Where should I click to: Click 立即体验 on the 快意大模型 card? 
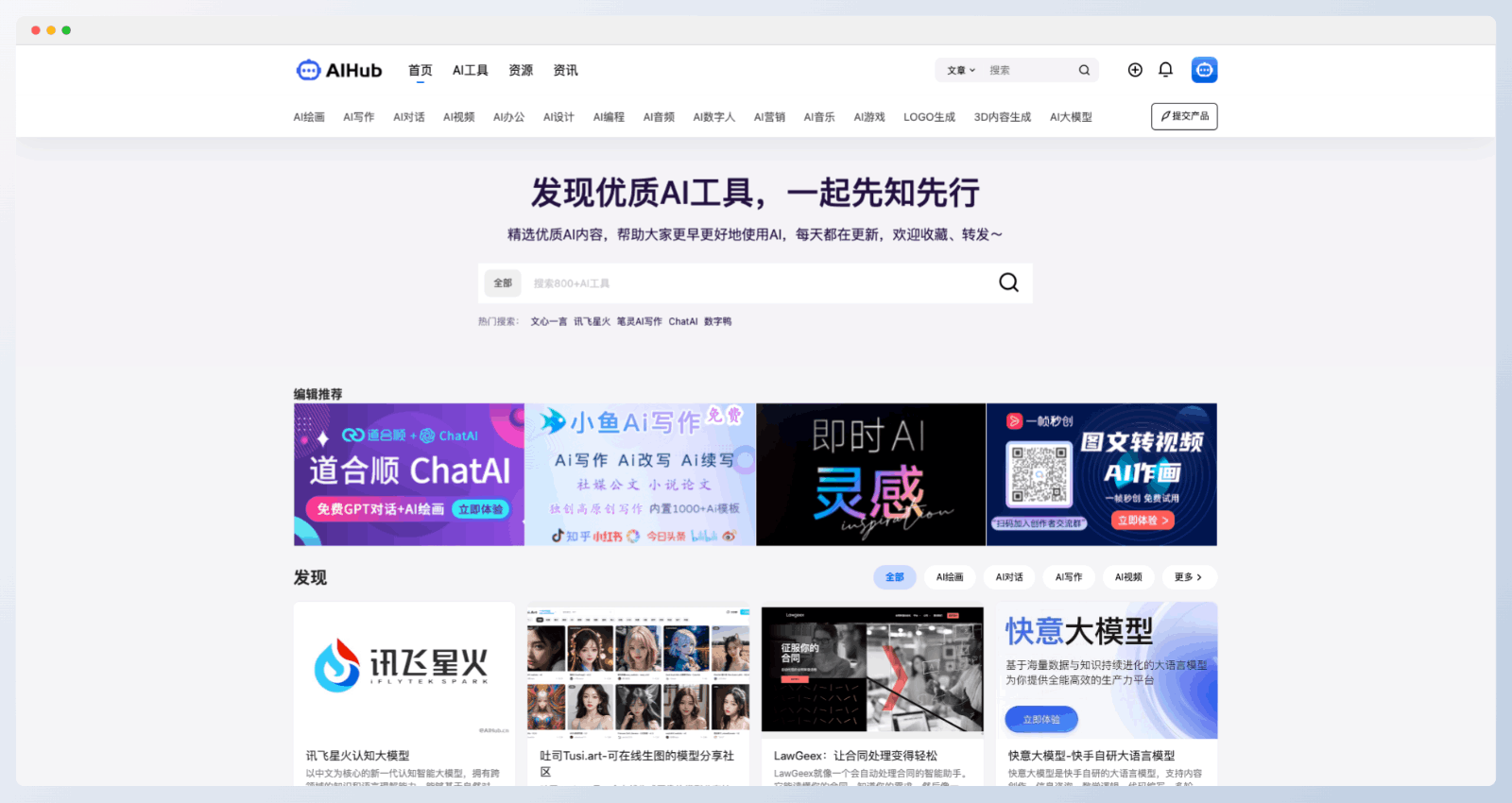coord(1041,720)
